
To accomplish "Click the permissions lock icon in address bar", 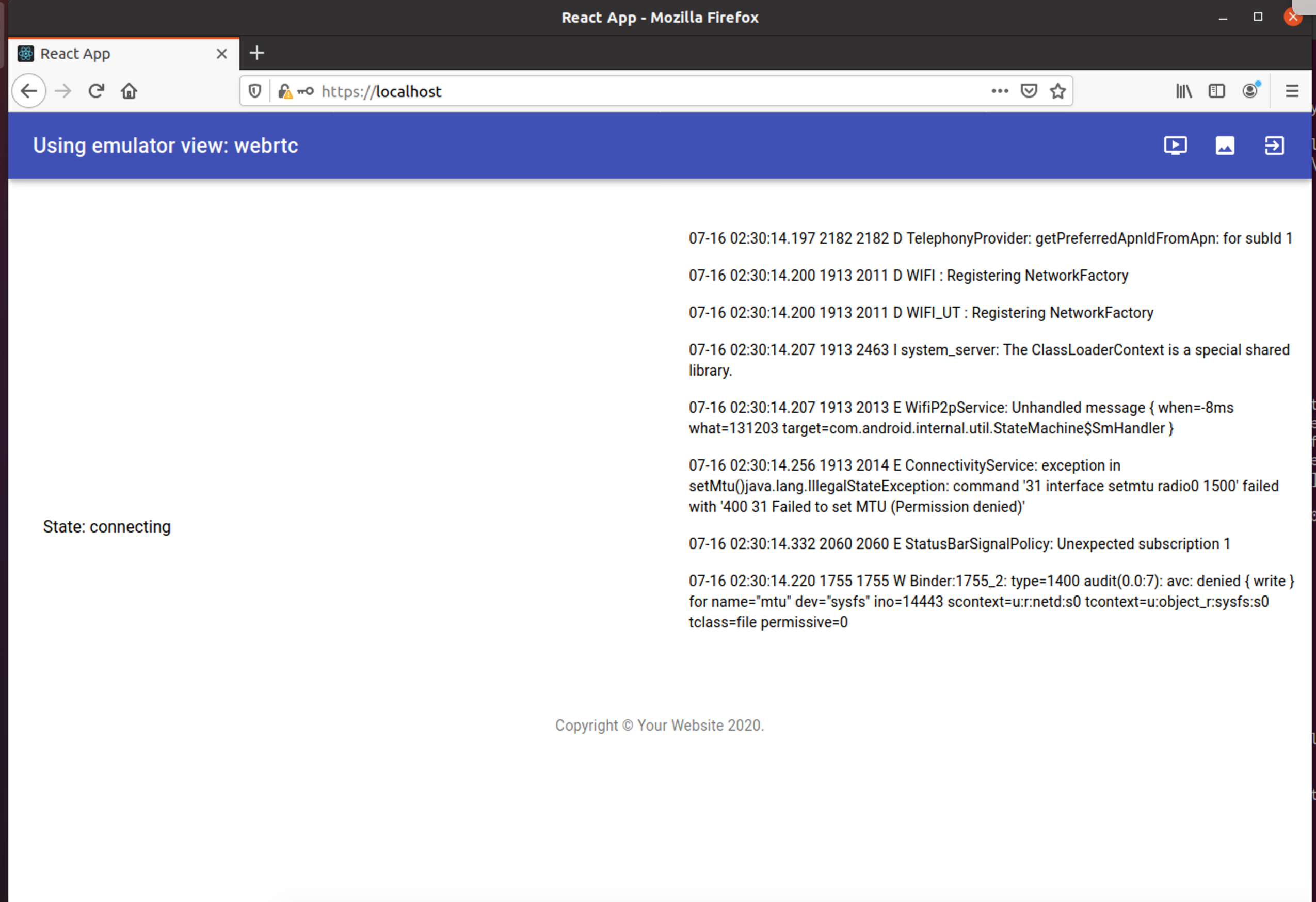I will (x=285, y=91).
